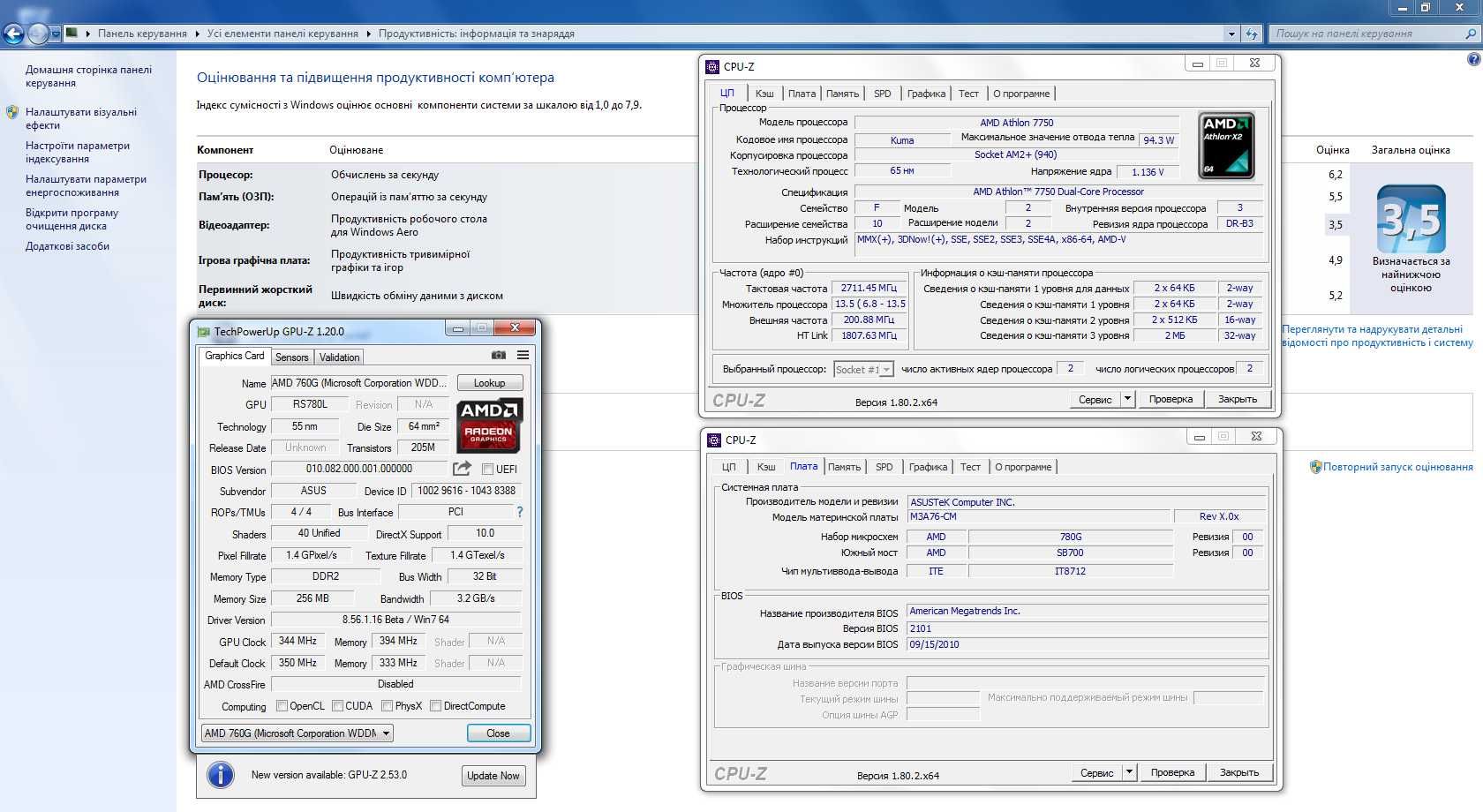This screenshot has width=1483, height=812.
Task: Click the GPU-Z screenshot camera icon
Action: [x=499, y=355]
